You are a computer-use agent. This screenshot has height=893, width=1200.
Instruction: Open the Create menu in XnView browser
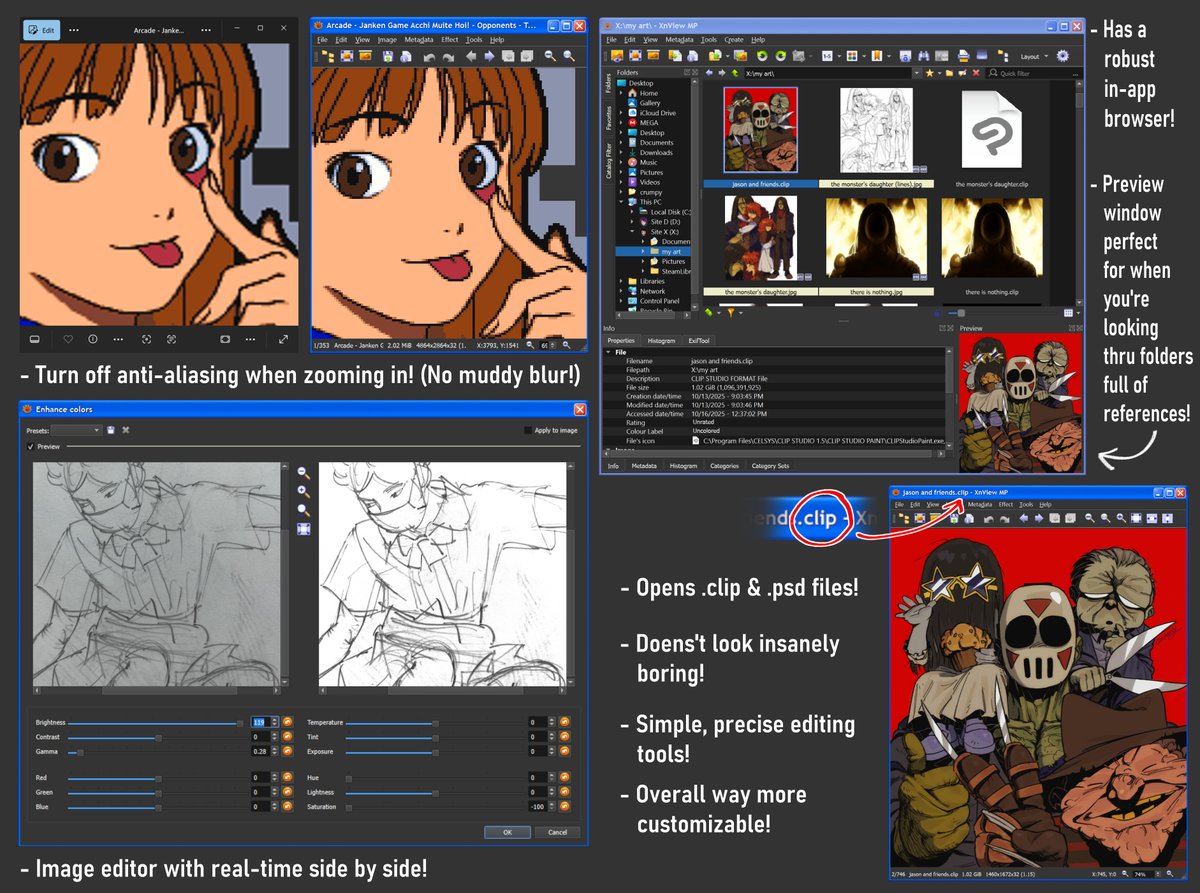734,39
